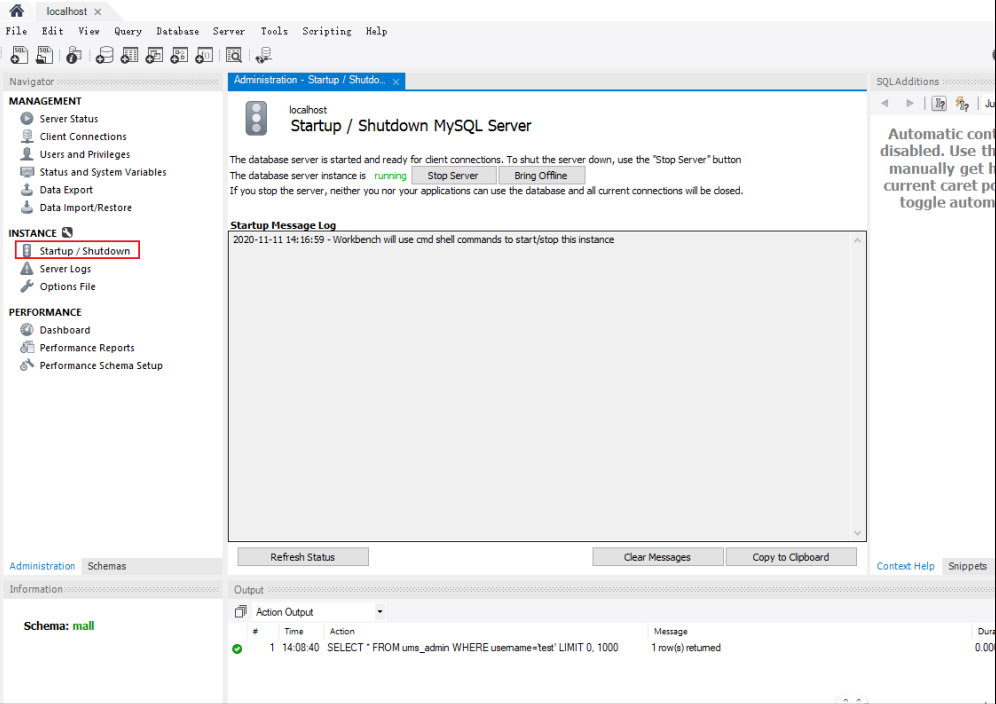Viewport: 996px width, 704px height.
Task: Open the View menu
Action: 89,30
